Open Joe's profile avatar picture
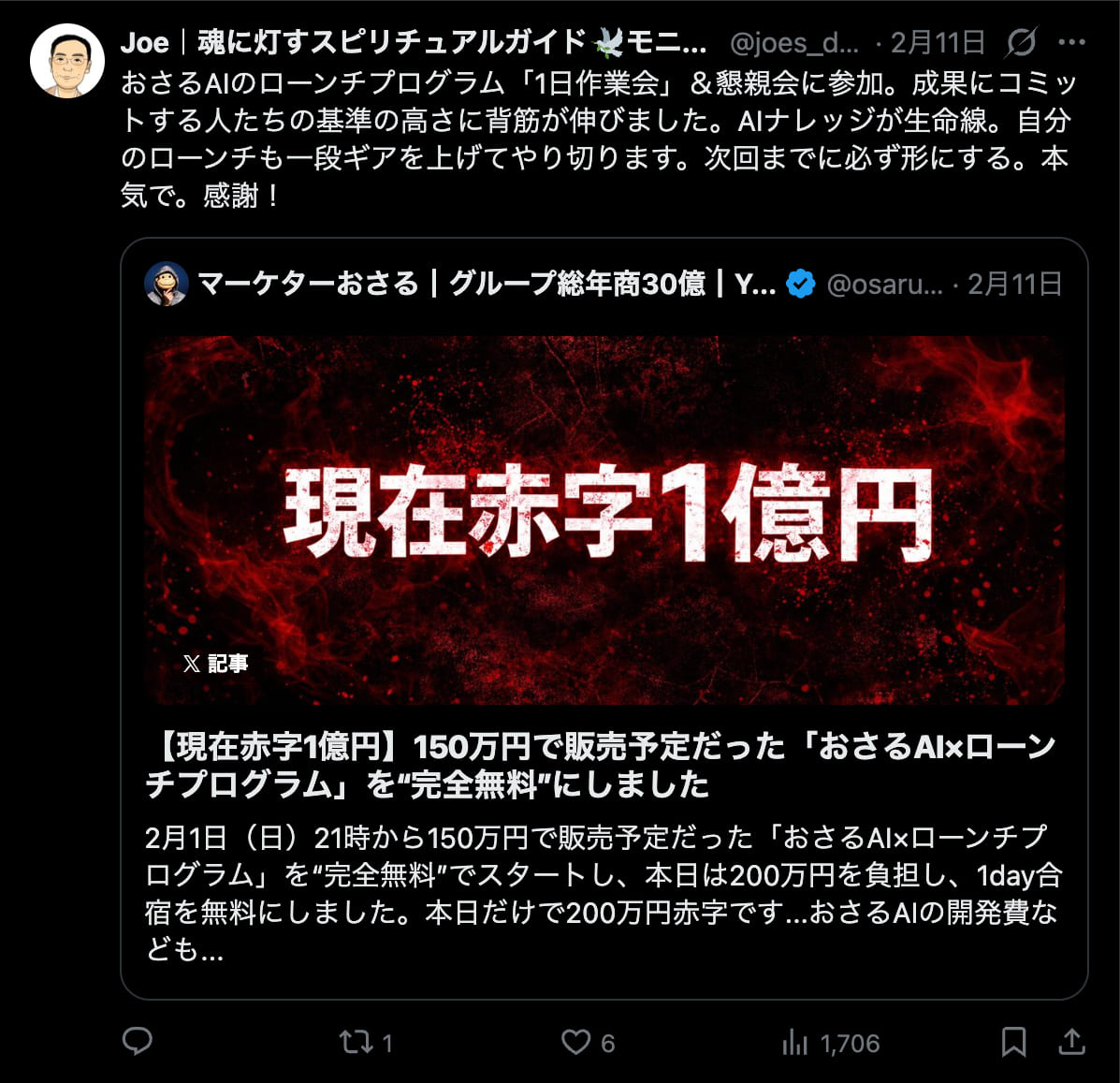1120x1083 pixels. 67,61
